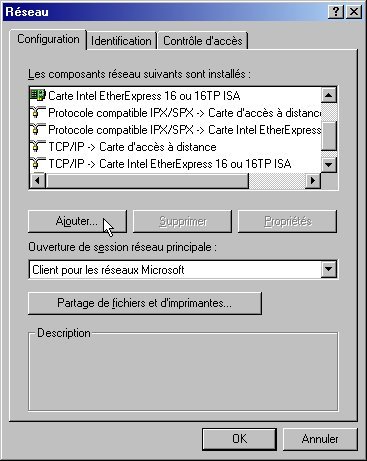Click the question mark help button
Screen dimensions: 367x461
click(336, 12)
